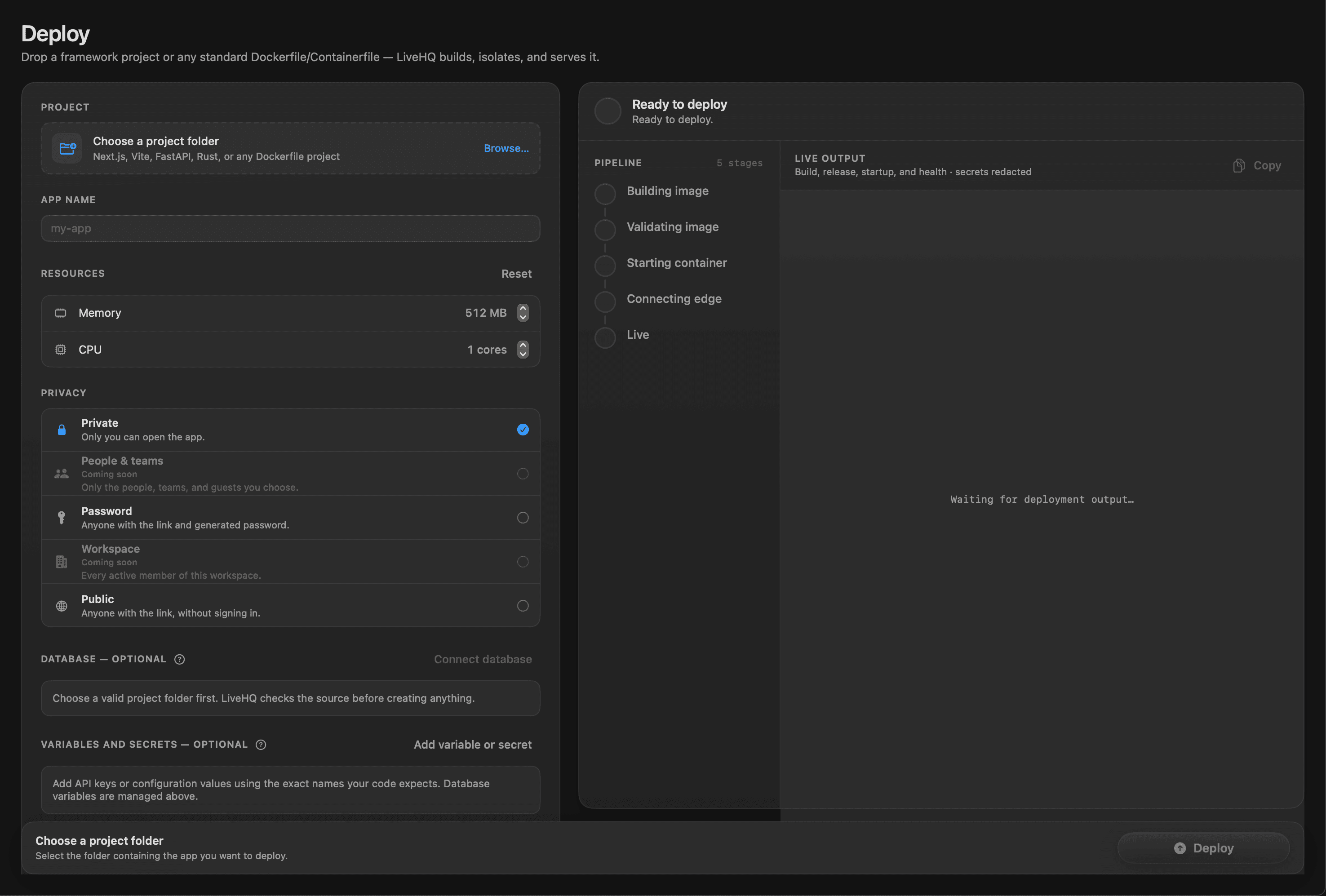
Task: Click the Choose a project folder dropzone
Action: [290, 148]
